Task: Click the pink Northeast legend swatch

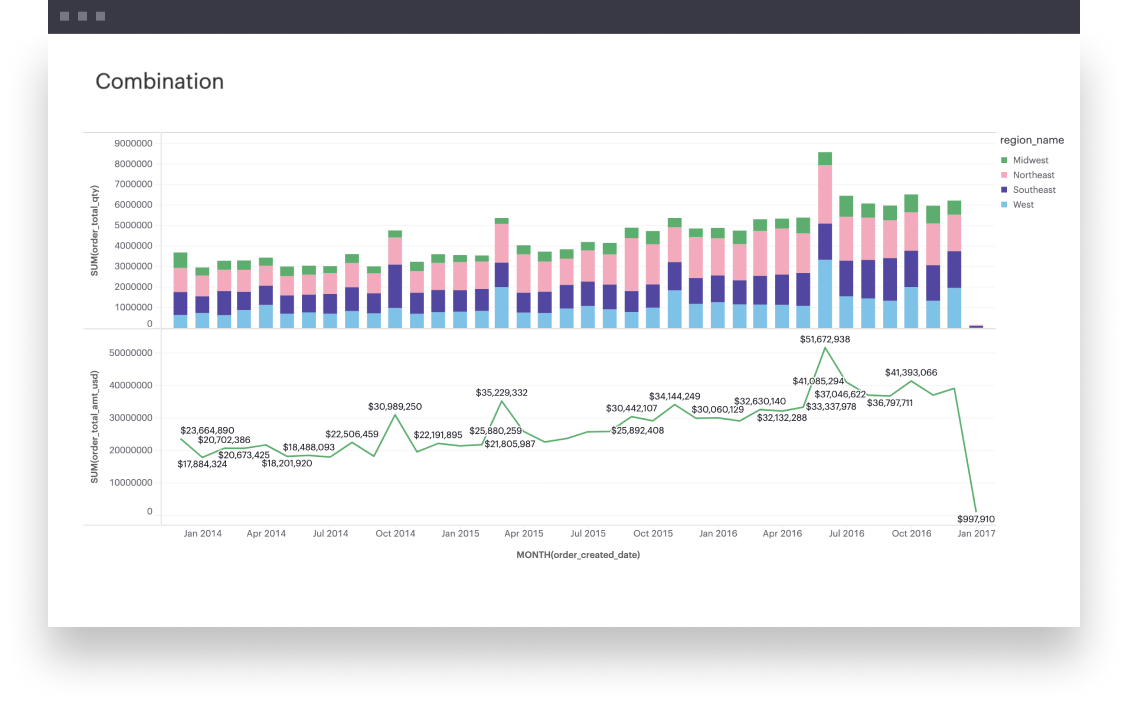Action: pyautogui.click(x=1004, y=176)
